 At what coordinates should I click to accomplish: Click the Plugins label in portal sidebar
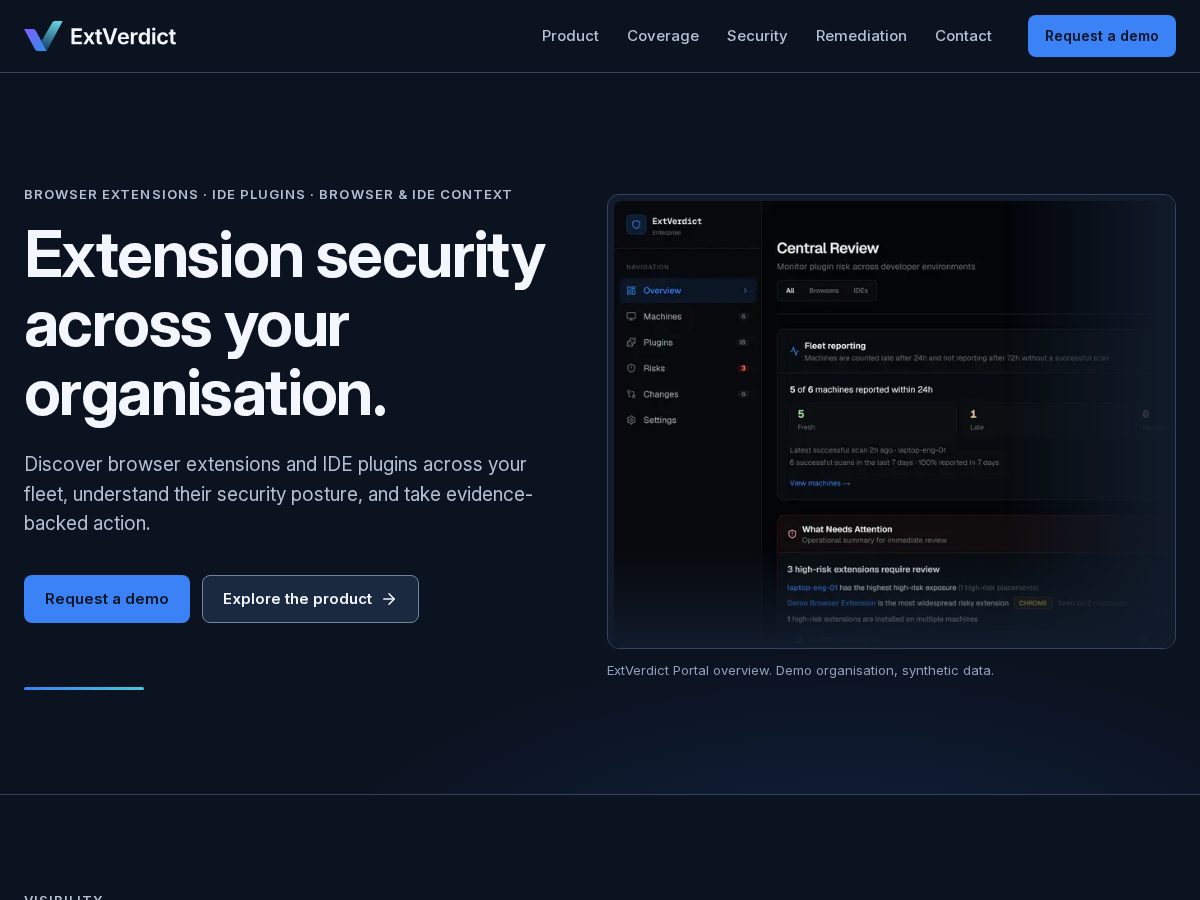[658, 343]
